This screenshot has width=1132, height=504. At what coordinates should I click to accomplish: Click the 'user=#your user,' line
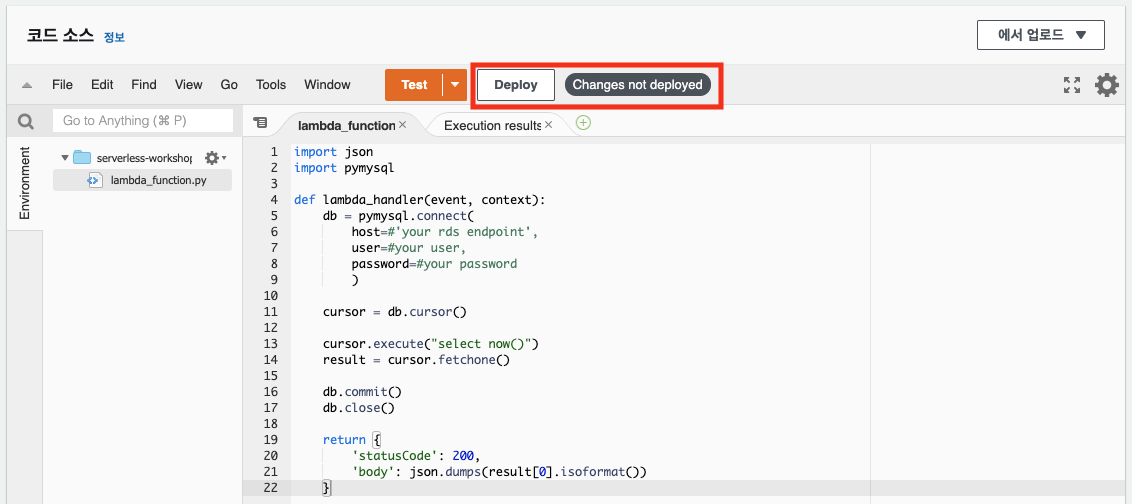(x=409, y=248)
